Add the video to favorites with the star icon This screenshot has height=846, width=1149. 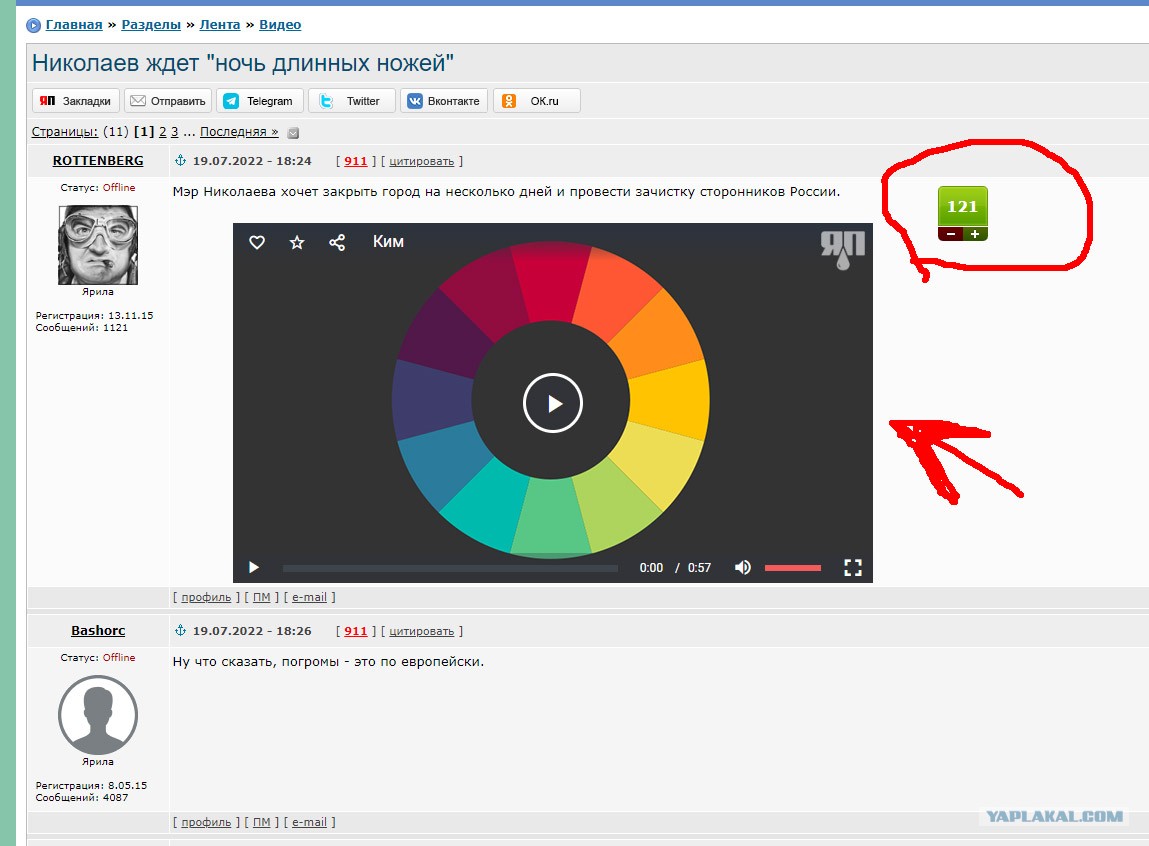click(297, 242)
